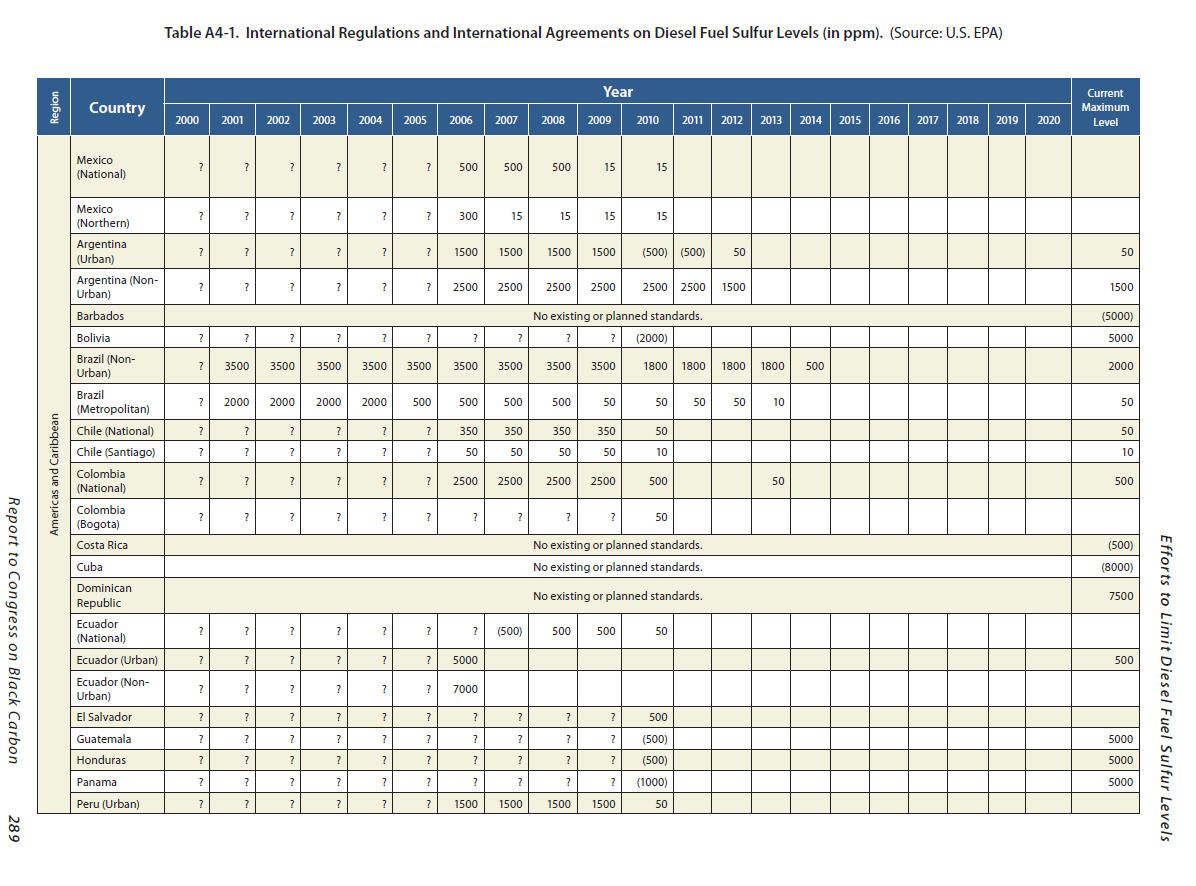Viewport: 1196px width, 886px height.
Task: Select the 2006 year column header
Action: [x=461, y=120]
